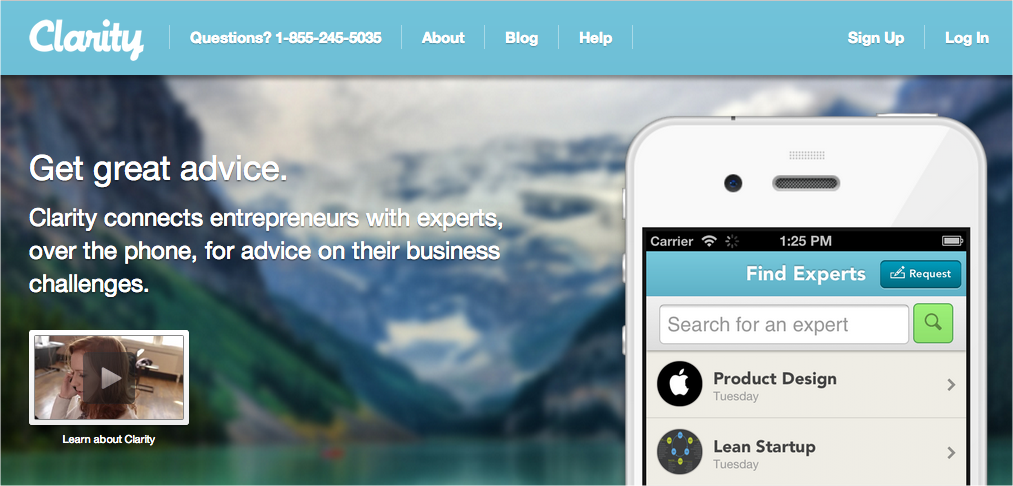The width and height of the screenshot is (1013, 486).
Task: Expand the Product Design row chevron
Action: click(x=951, y=385)
